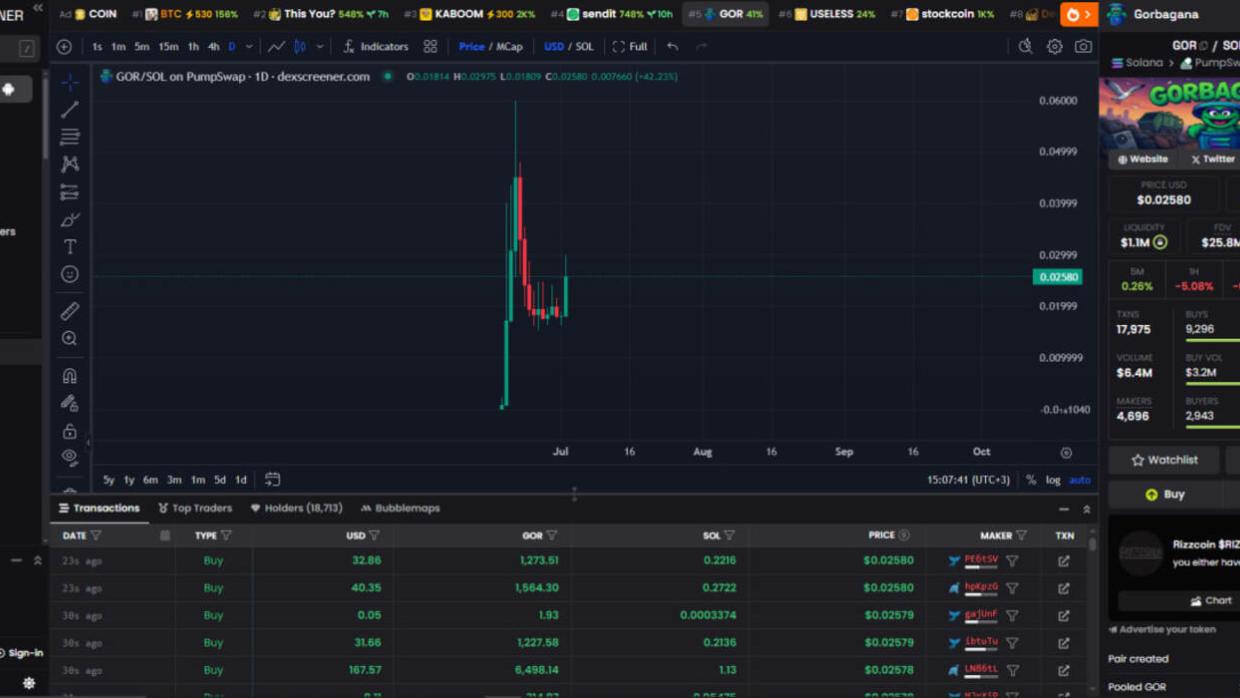Select the 4h timeframe
1240x698 pixels.
pos(213,46)
